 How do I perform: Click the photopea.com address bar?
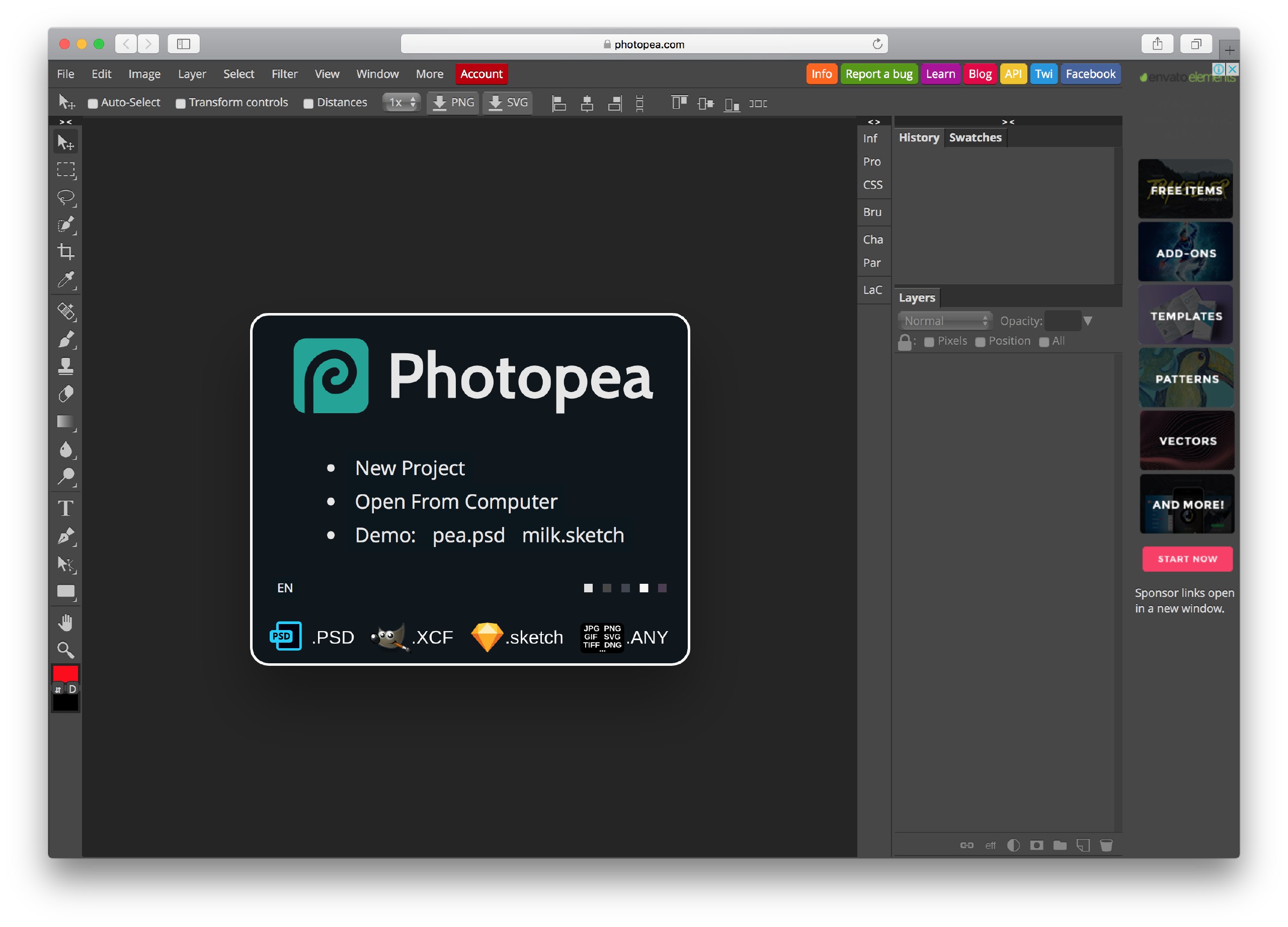click(644, 44)
